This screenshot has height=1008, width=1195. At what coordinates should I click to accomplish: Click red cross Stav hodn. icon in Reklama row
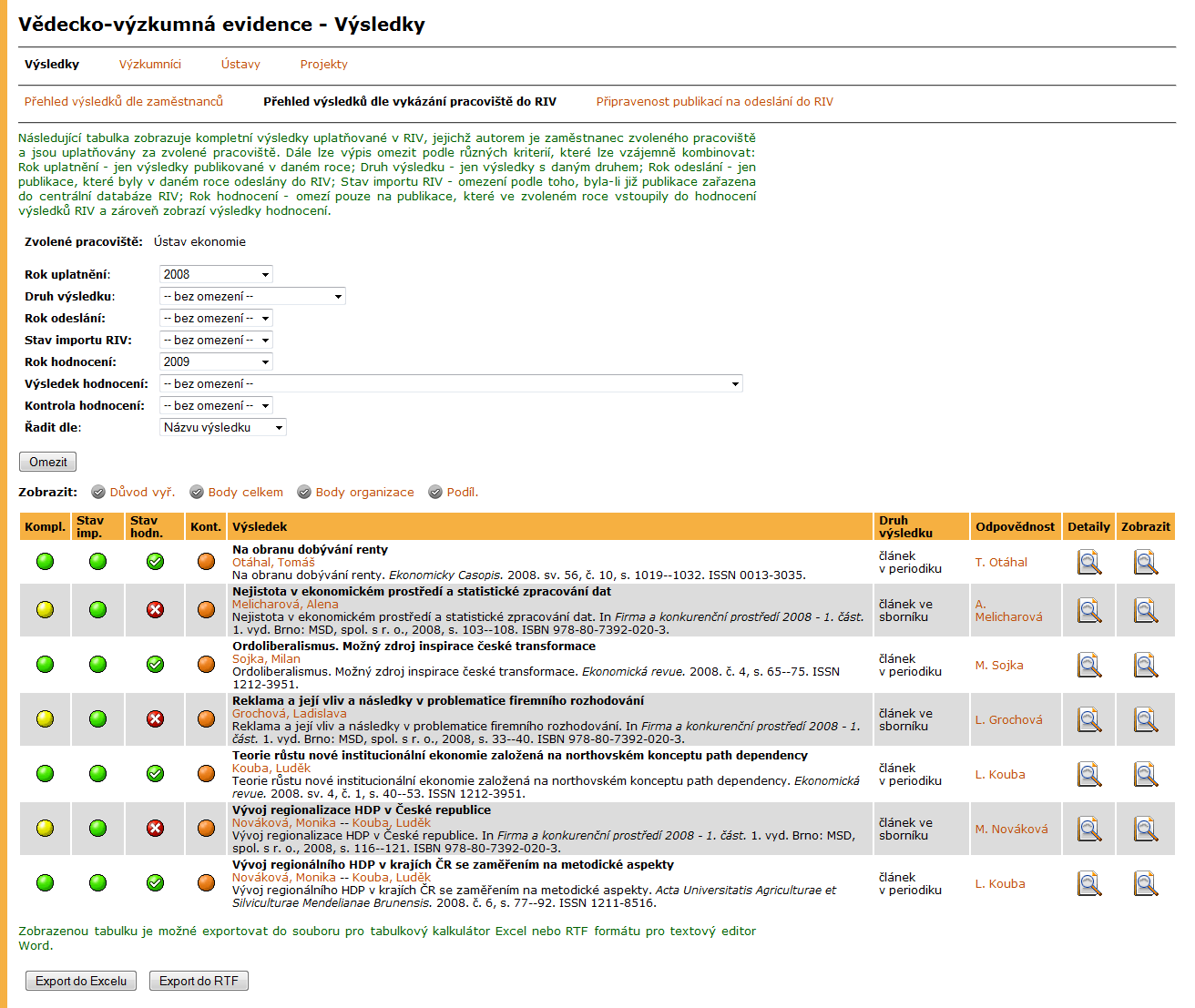156,718
